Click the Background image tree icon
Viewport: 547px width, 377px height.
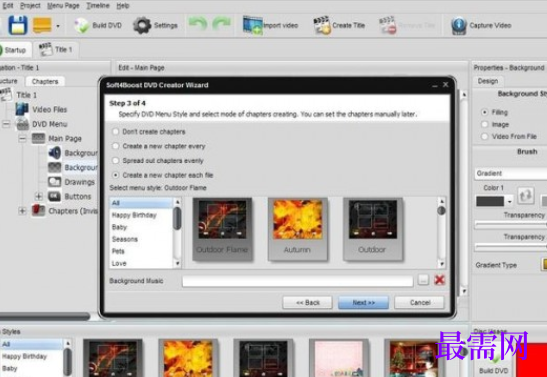(55, 167)
